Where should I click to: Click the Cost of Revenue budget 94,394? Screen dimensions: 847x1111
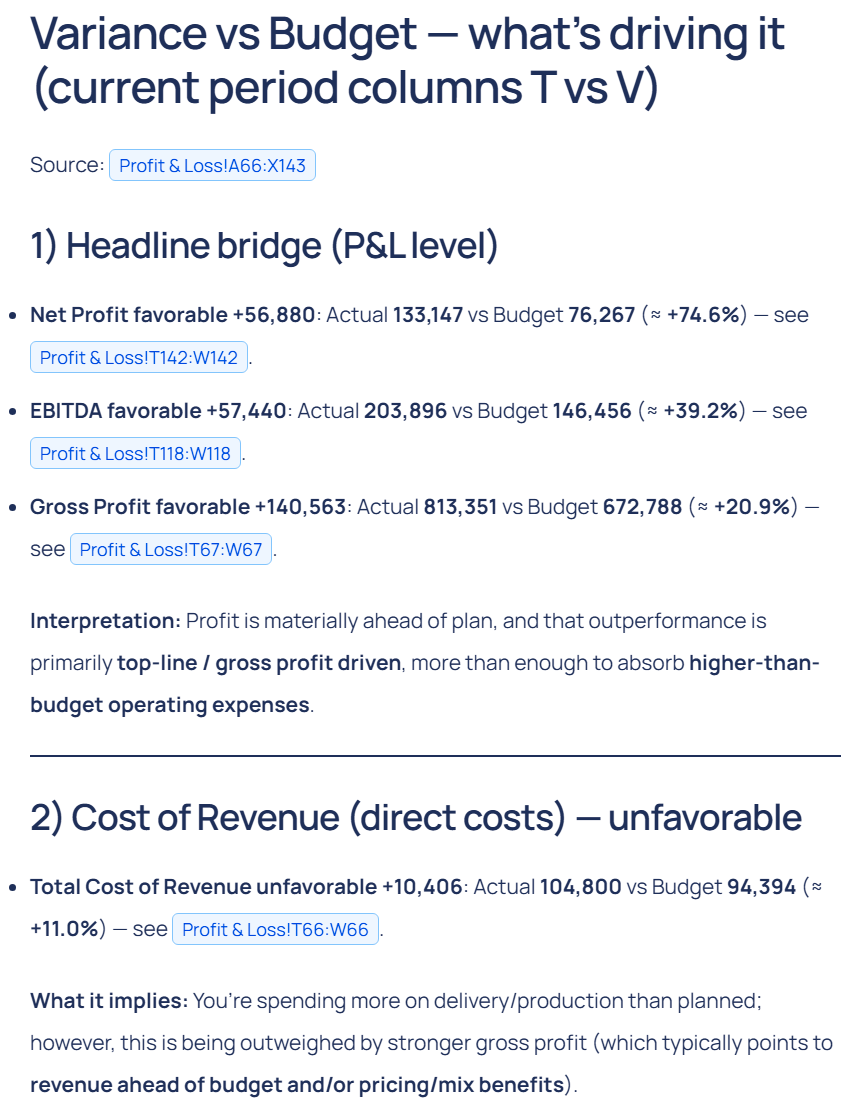click(x=747, y=887)
